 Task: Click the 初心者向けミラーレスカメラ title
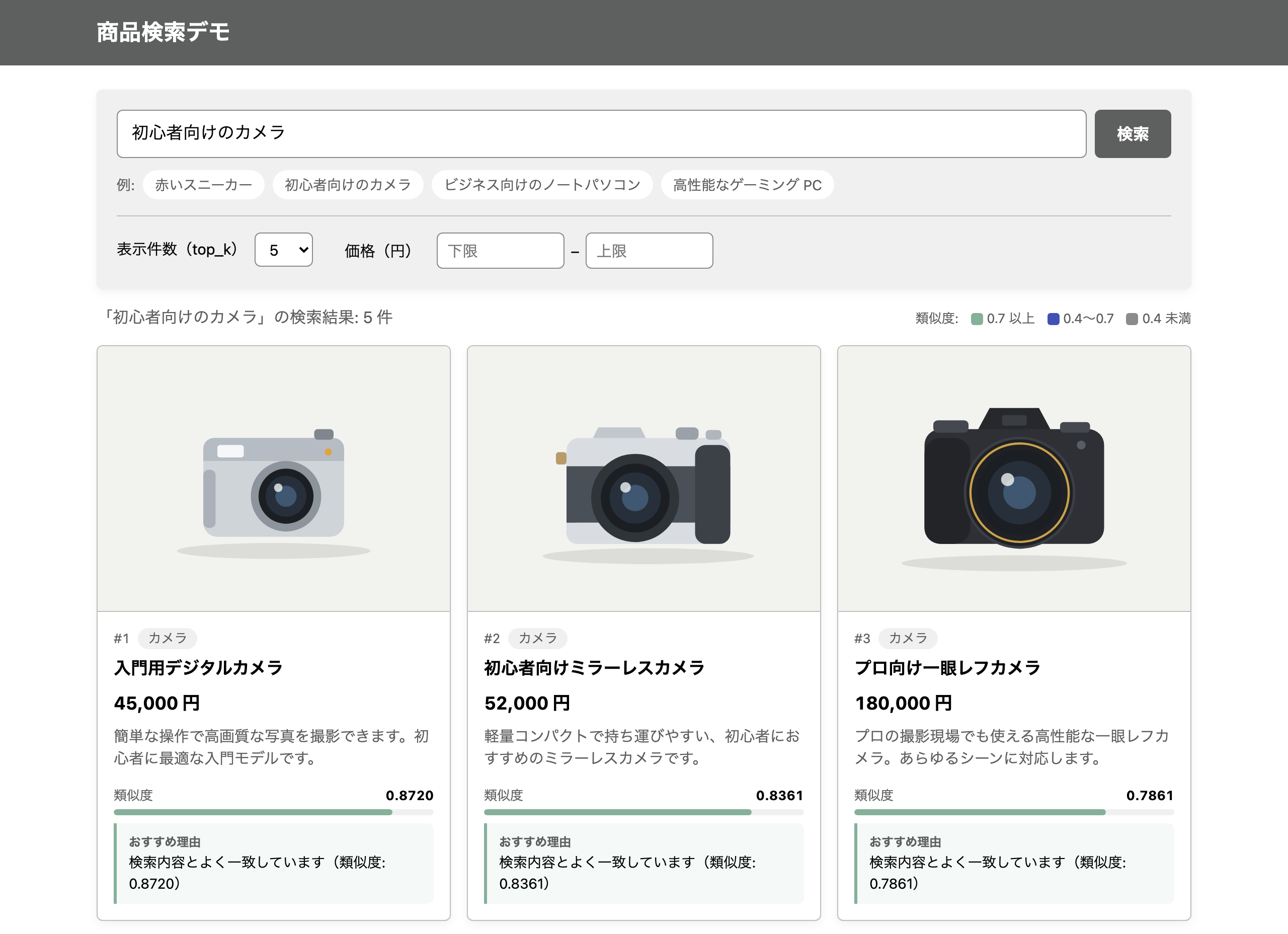[594, 668]
